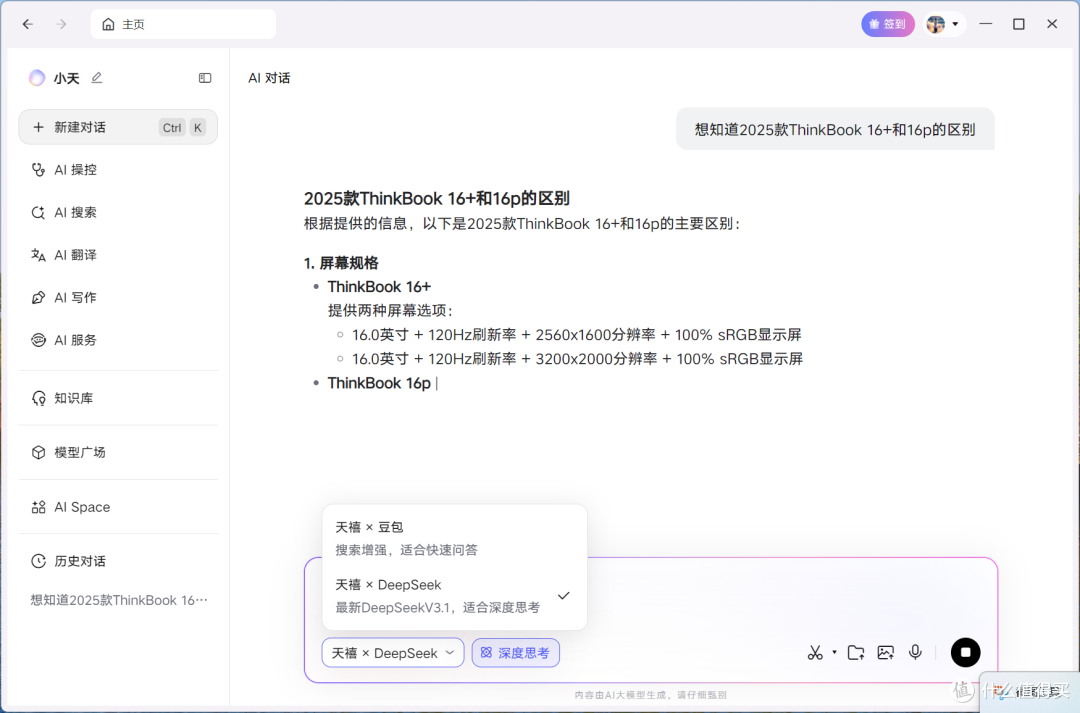
Task: Click the 历史对话 clock icon
Action: click(x=38, y=561)
